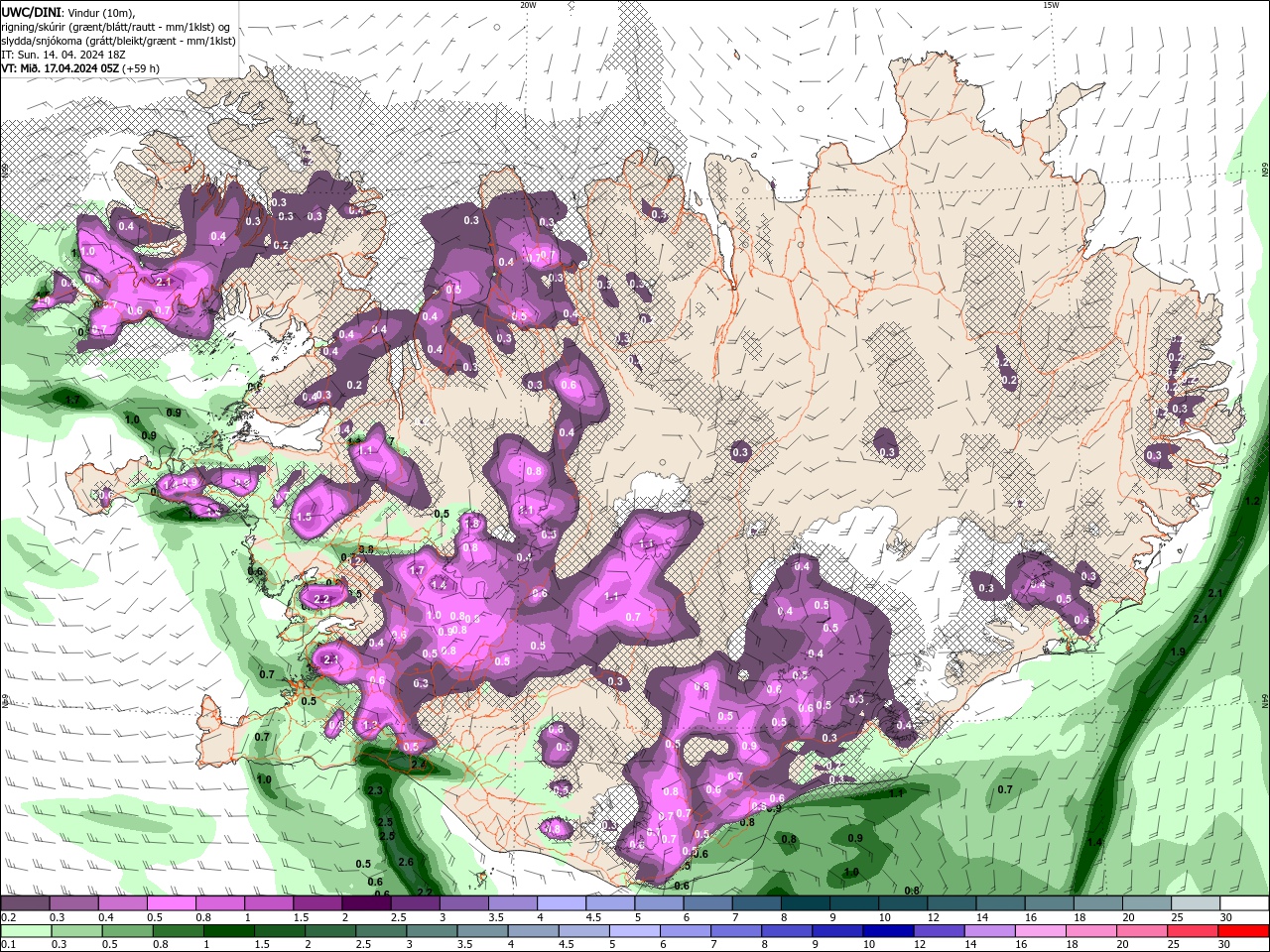Viewport: 1270px width, 952px height.
Task: Click the '2.4' precipitation value on the map
Action: 418,765
